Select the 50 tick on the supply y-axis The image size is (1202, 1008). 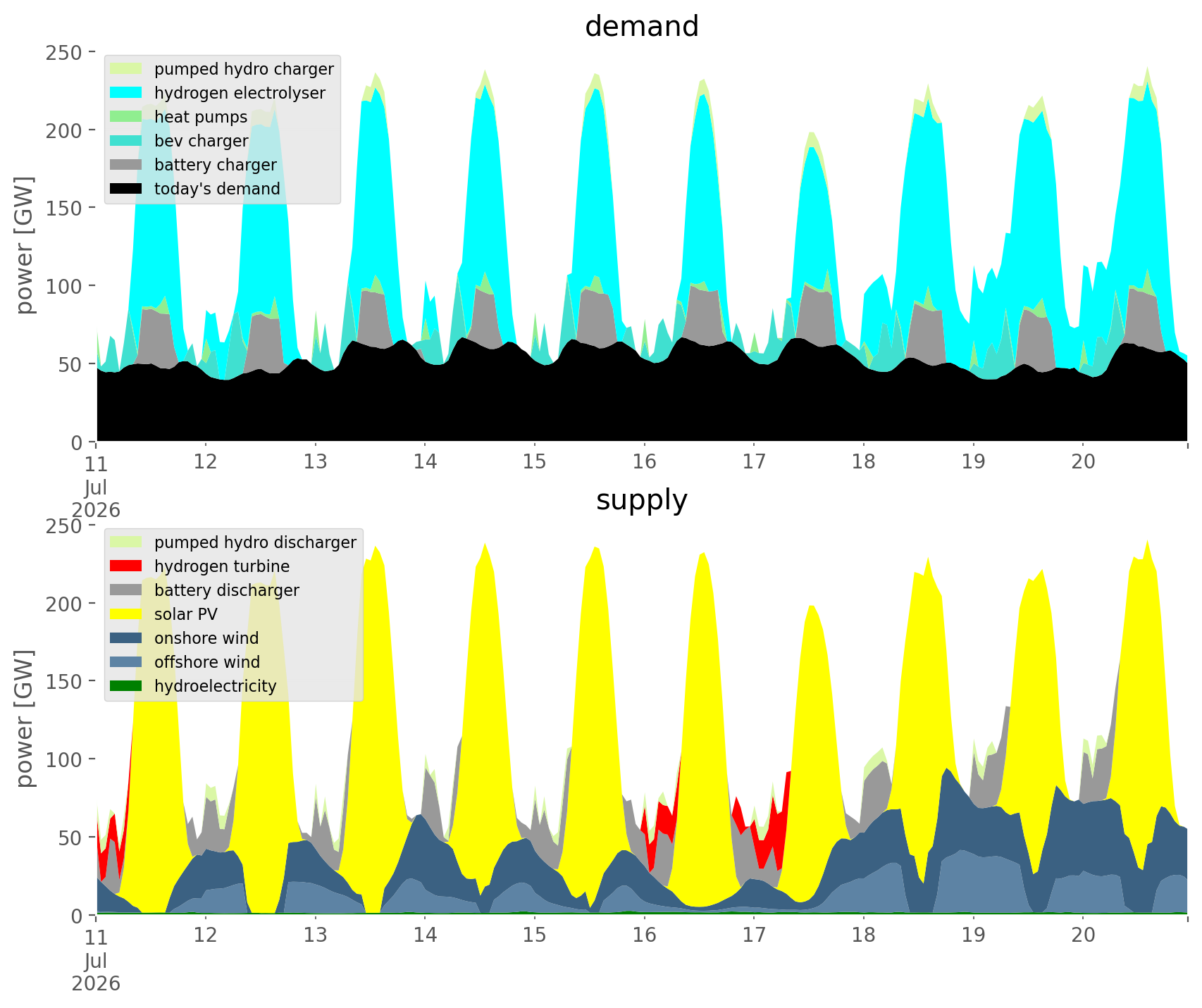70,838
